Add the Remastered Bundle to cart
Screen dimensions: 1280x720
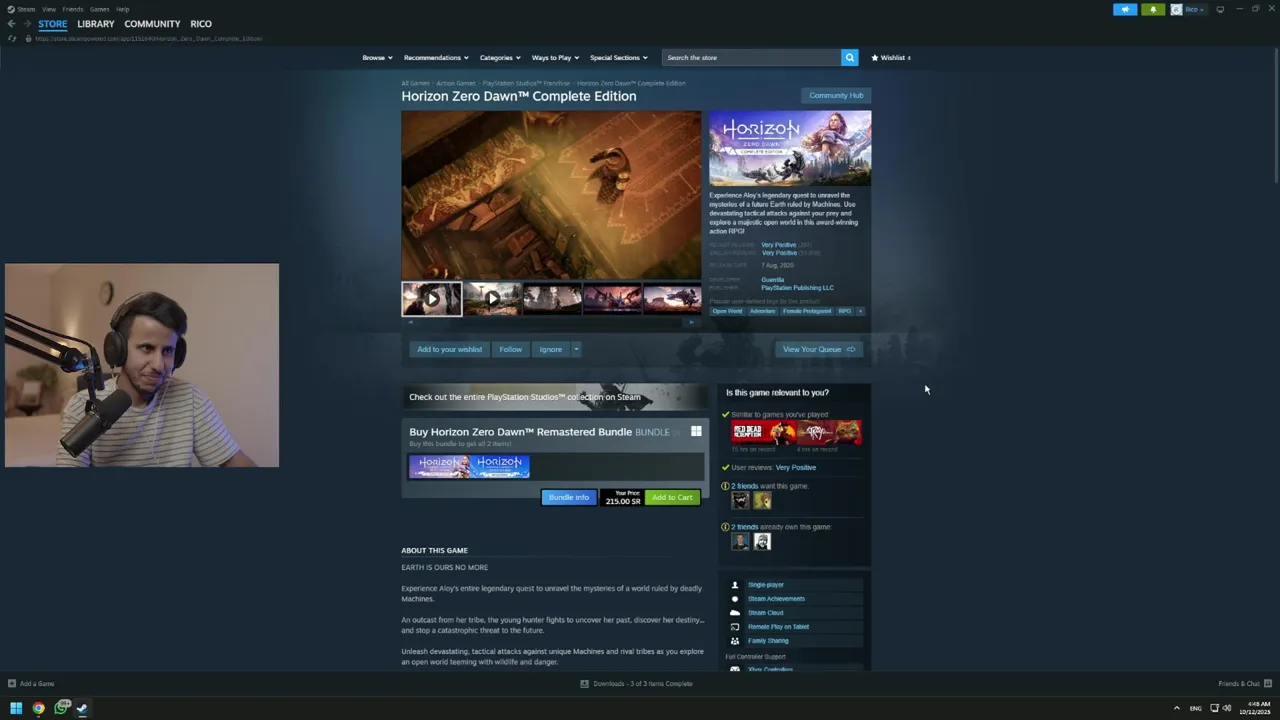click(672, 497)
